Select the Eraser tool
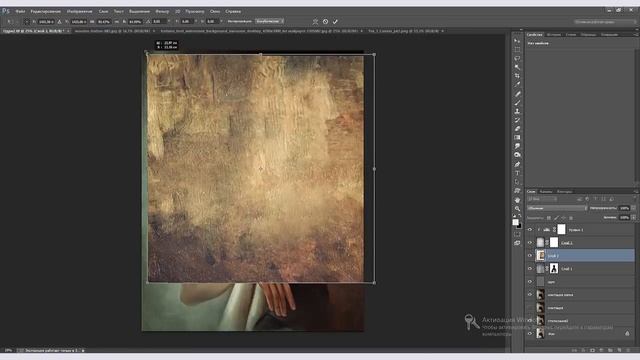The width and height of the screenshot is (640, 360). pos(517,129)
